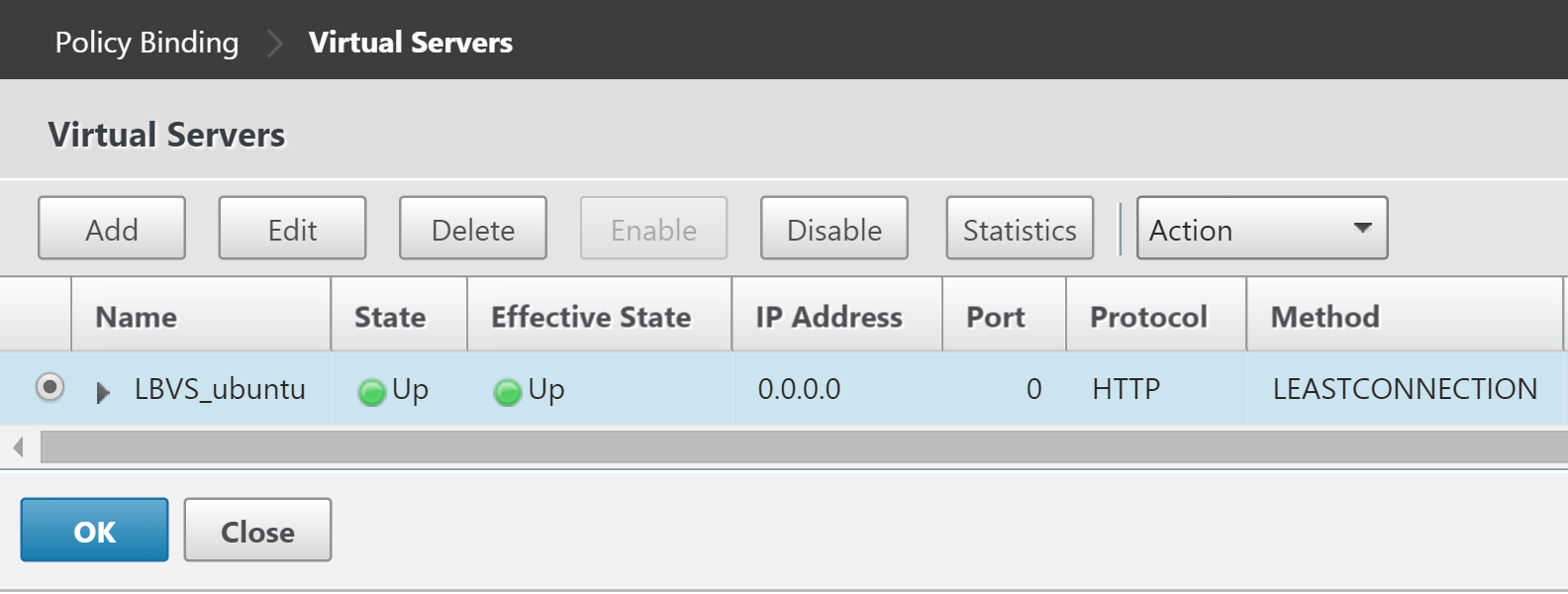Confirm selection with OK button
This screenshot has height=594, width=1568.
pyautogui.click(x=94, y=530)
